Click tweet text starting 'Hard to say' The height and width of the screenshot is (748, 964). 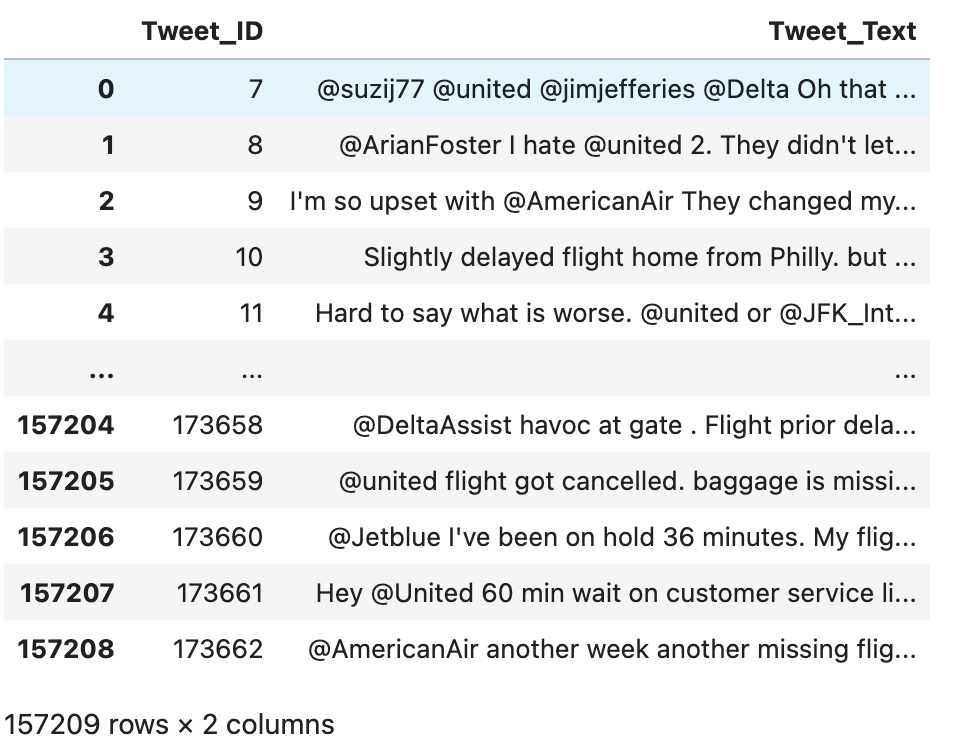click(x=615, y=313)
